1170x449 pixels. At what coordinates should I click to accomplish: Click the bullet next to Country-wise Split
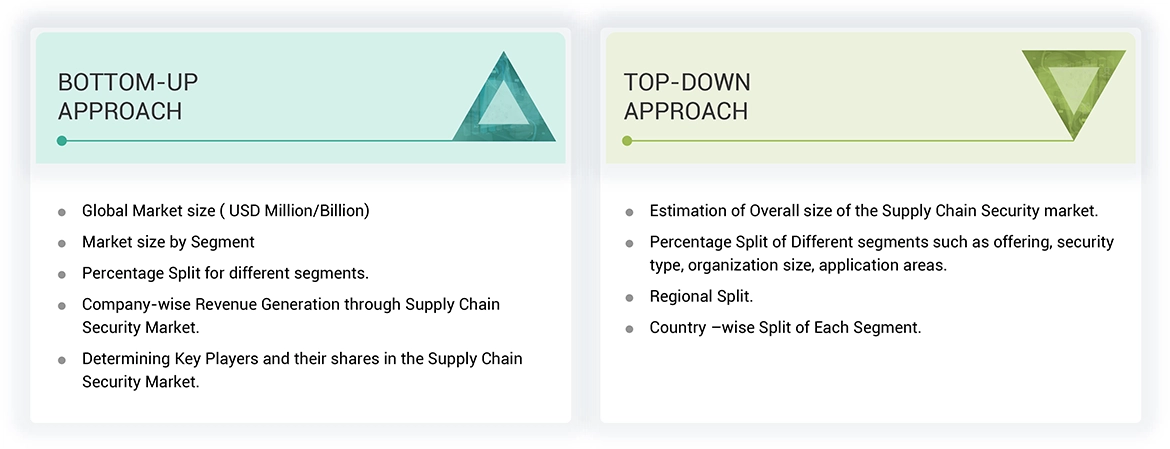[629, 329]
